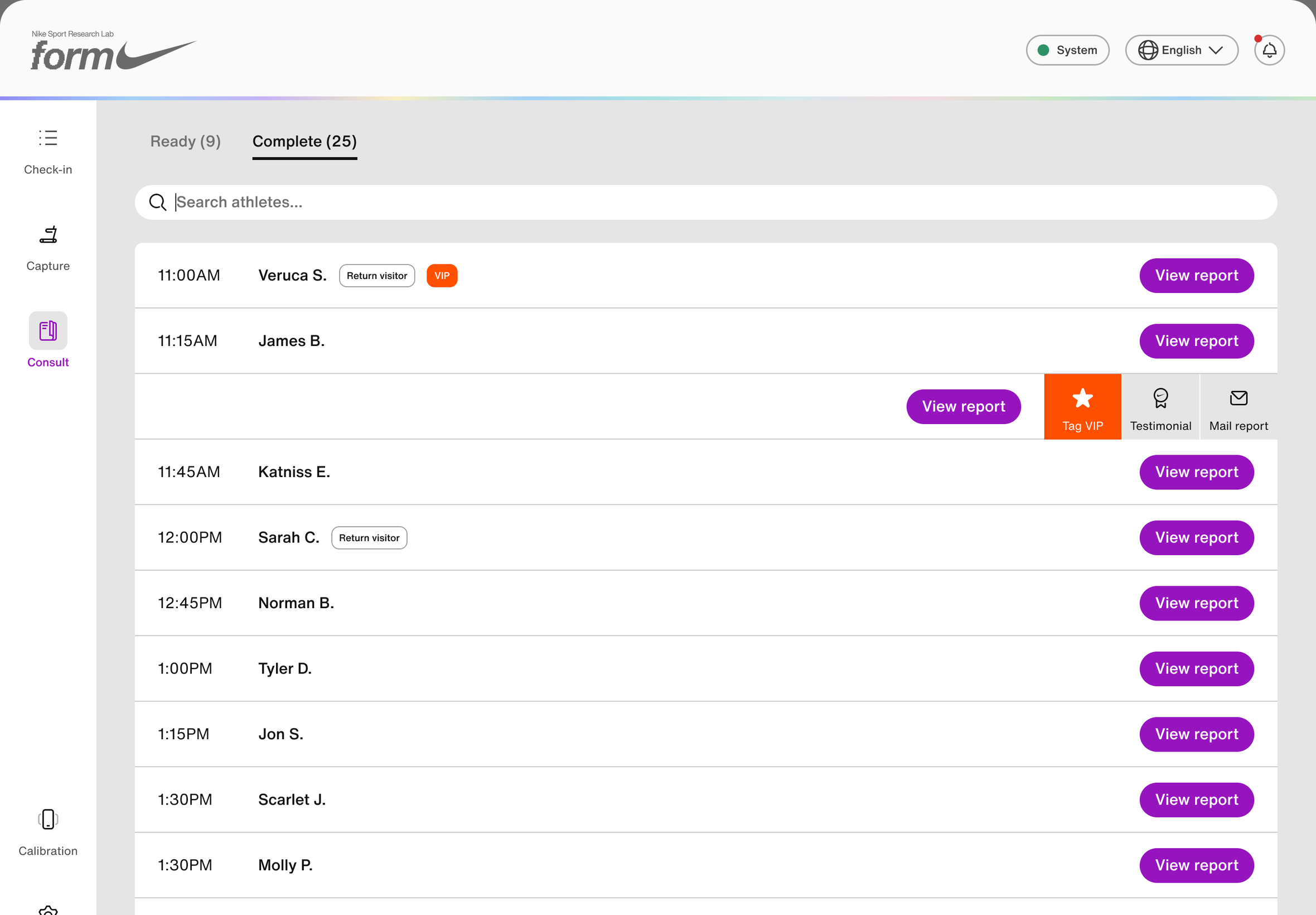
Task: Click the Testimonial ribbon action
Action: (x=1160, y=407)
